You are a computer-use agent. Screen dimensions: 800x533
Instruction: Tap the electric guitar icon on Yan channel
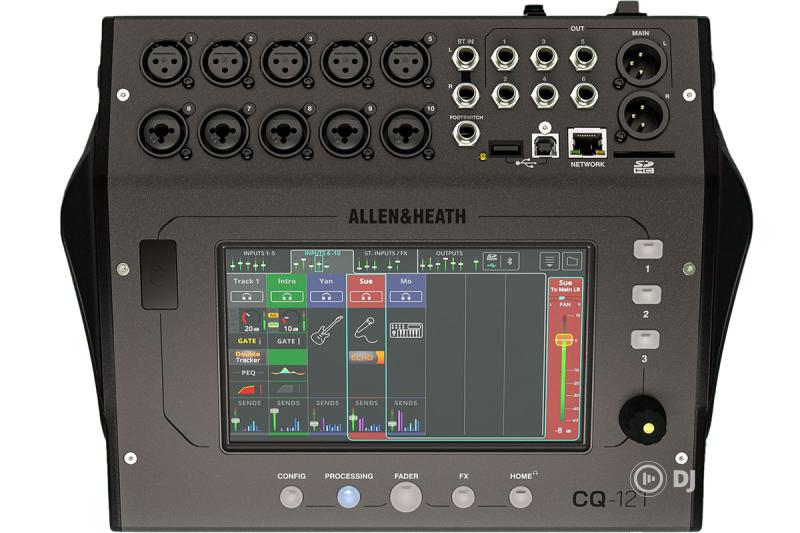tap(327, 329)
